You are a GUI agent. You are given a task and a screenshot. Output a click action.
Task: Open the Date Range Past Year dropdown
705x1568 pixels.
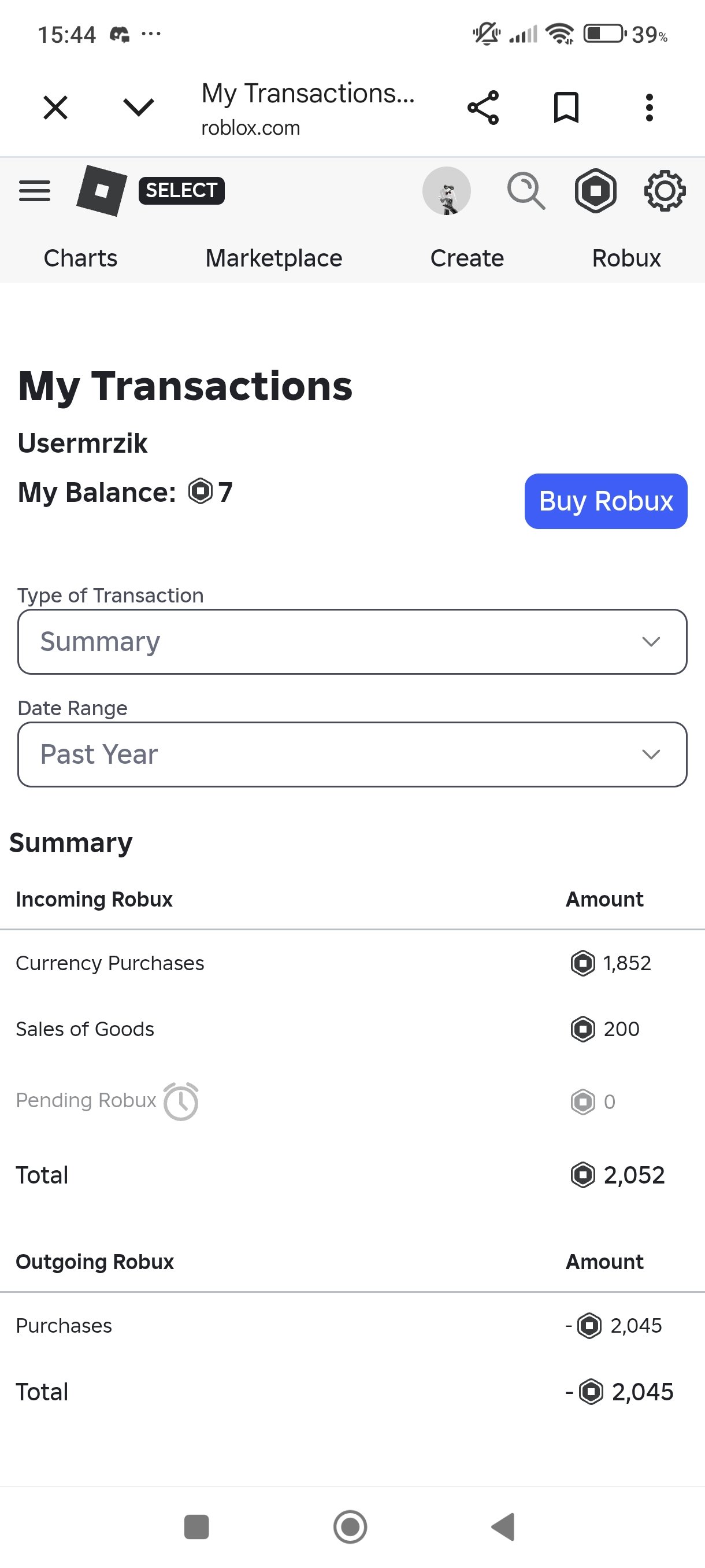[352, 755]
